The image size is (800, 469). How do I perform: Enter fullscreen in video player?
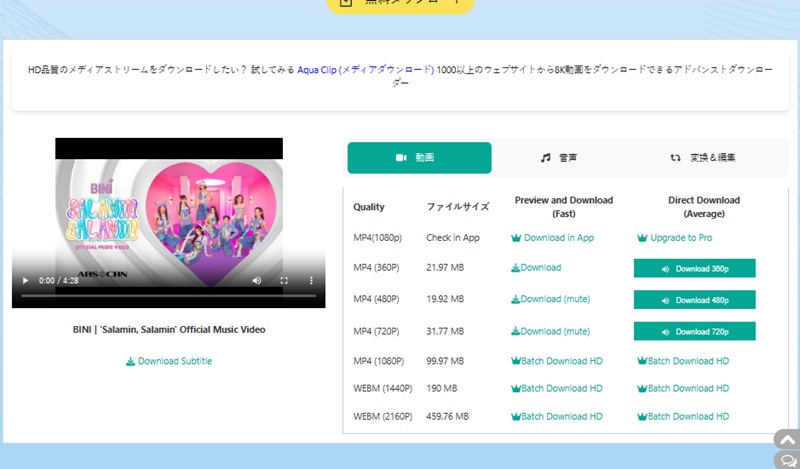click(x=284, y=281)
